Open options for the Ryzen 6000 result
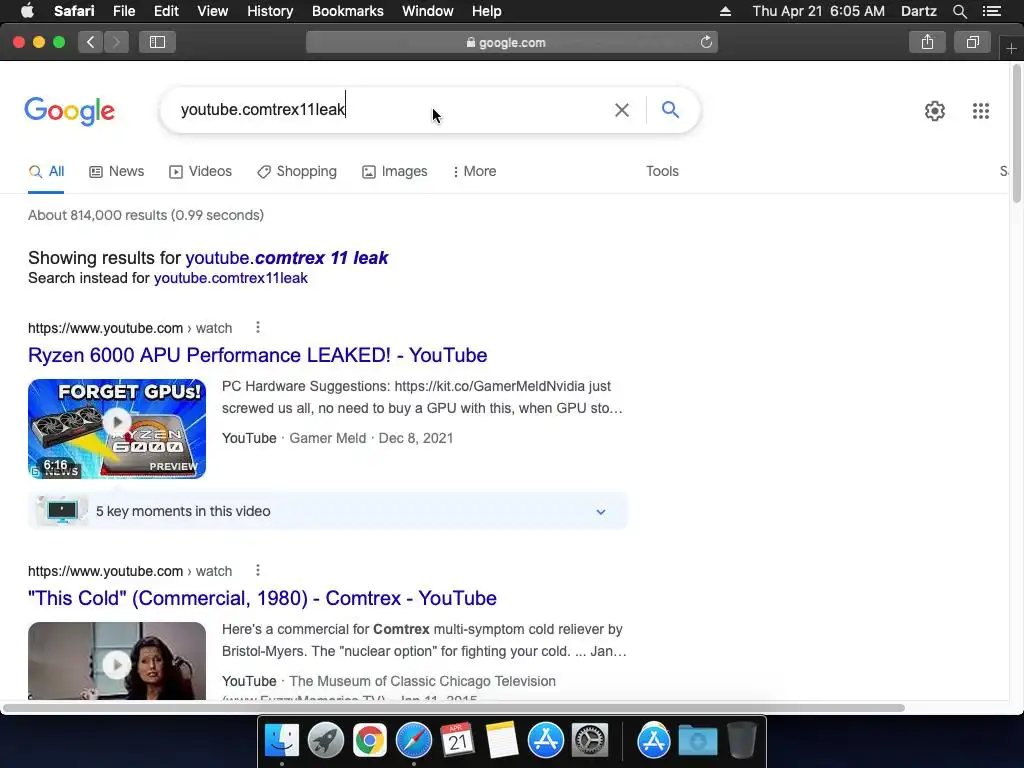 coord(258,327)
